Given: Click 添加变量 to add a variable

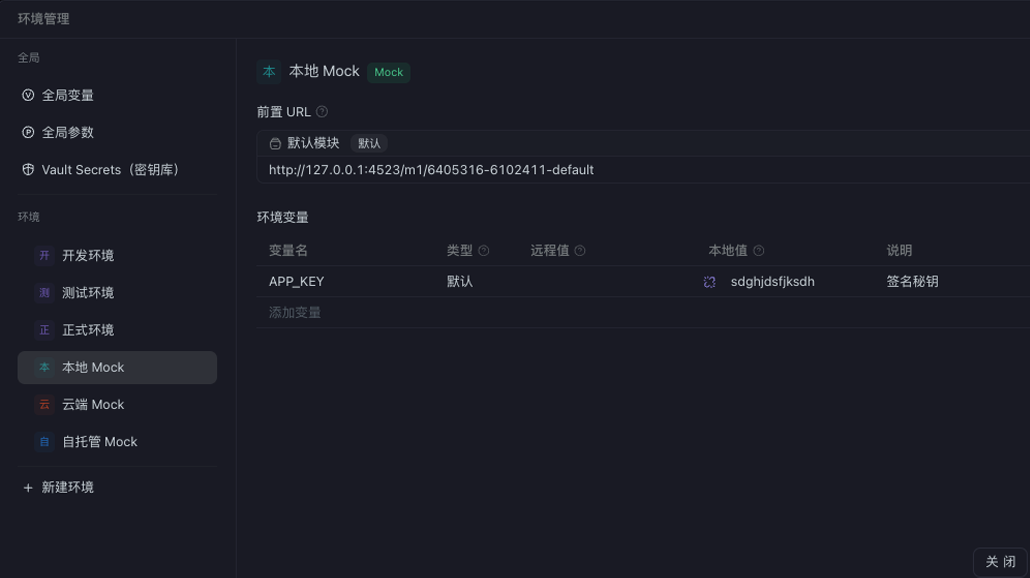Looking at the screenshot, I should pos(294,312).
